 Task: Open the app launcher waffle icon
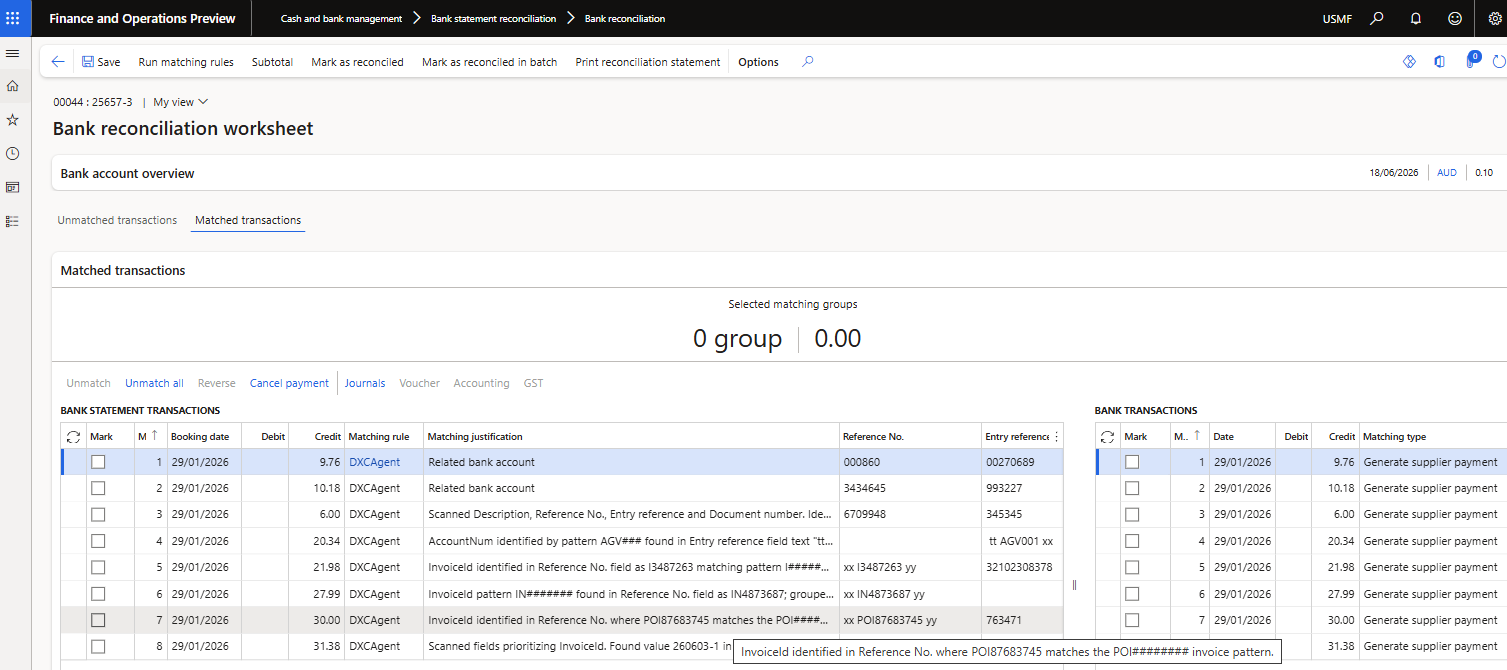[x=13, y=18]
